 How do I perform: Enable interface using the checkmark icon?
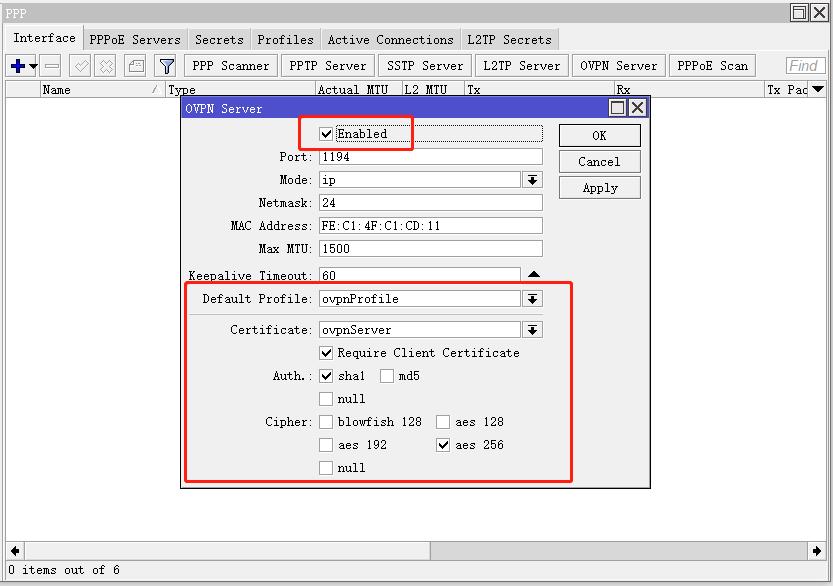pyautogui.click(x=80, y=66)
